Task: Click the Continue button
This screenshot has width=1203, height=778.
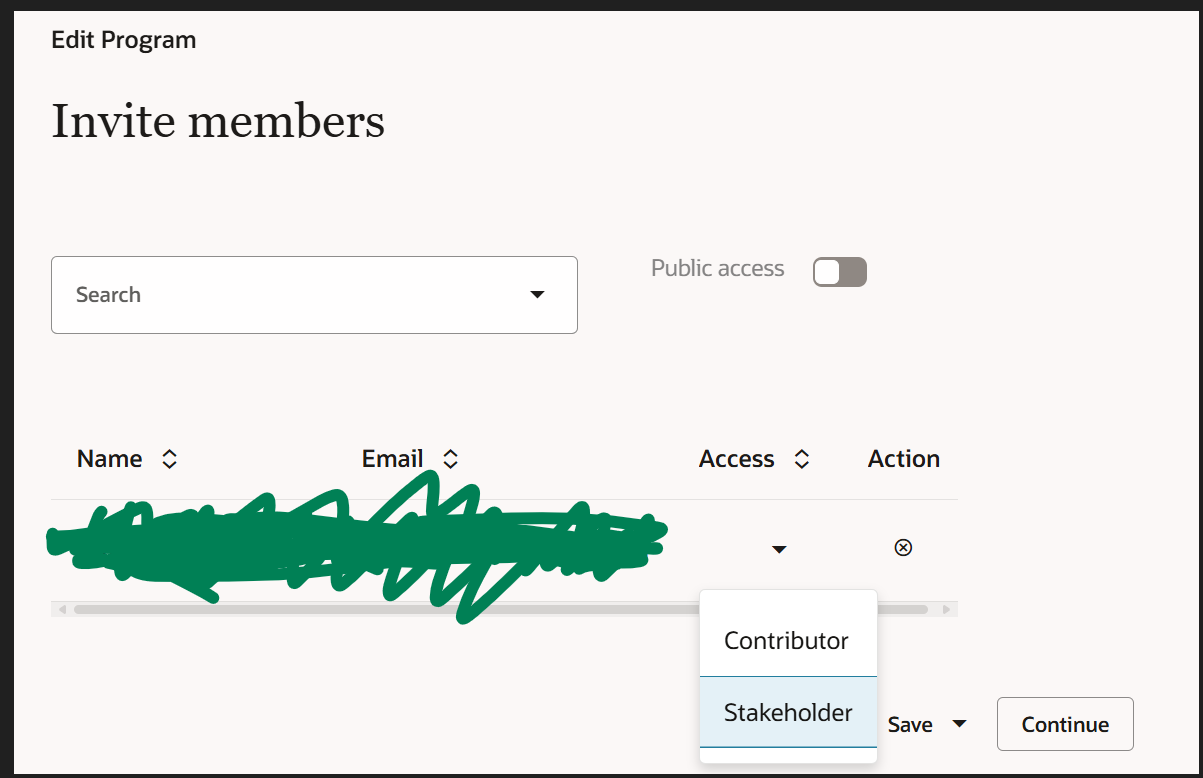Action: click(x=1064, y=724)
